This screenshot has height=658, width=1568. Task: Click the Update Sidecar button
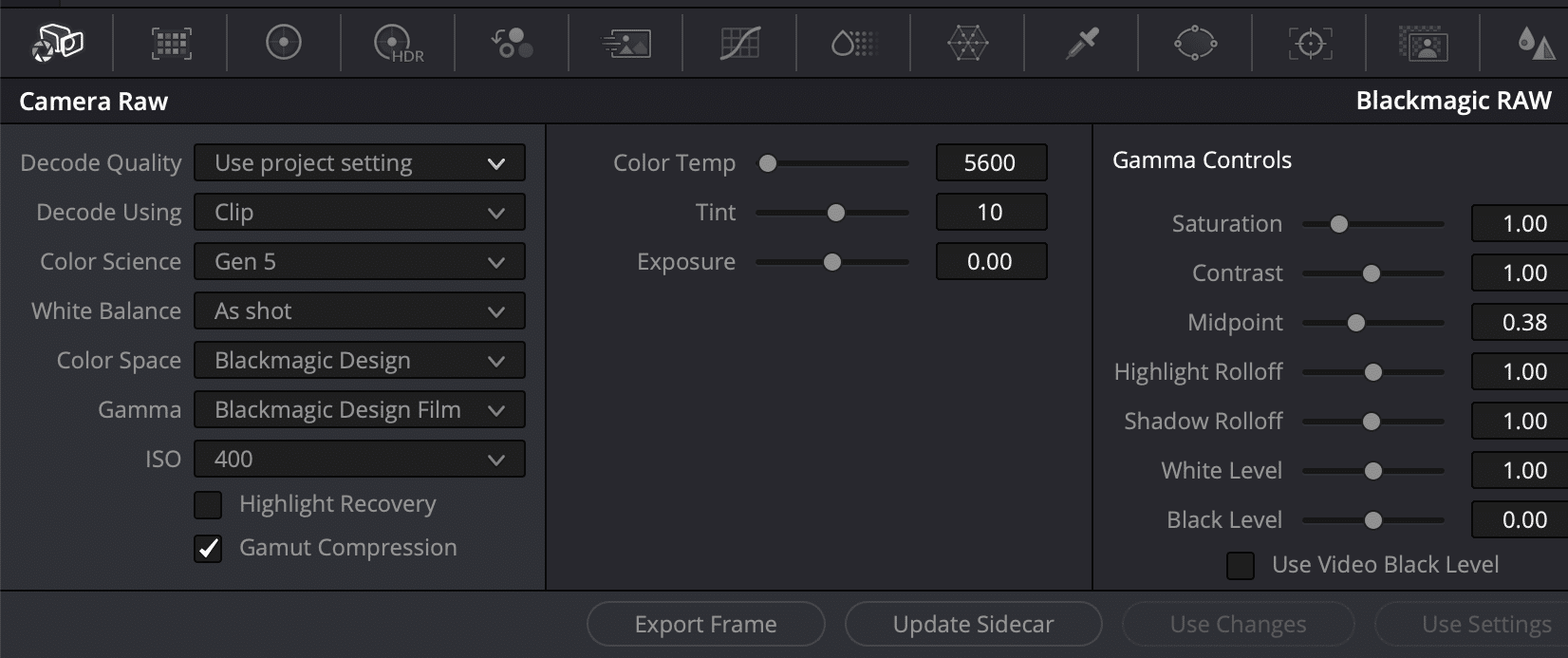tap(972, 624)
